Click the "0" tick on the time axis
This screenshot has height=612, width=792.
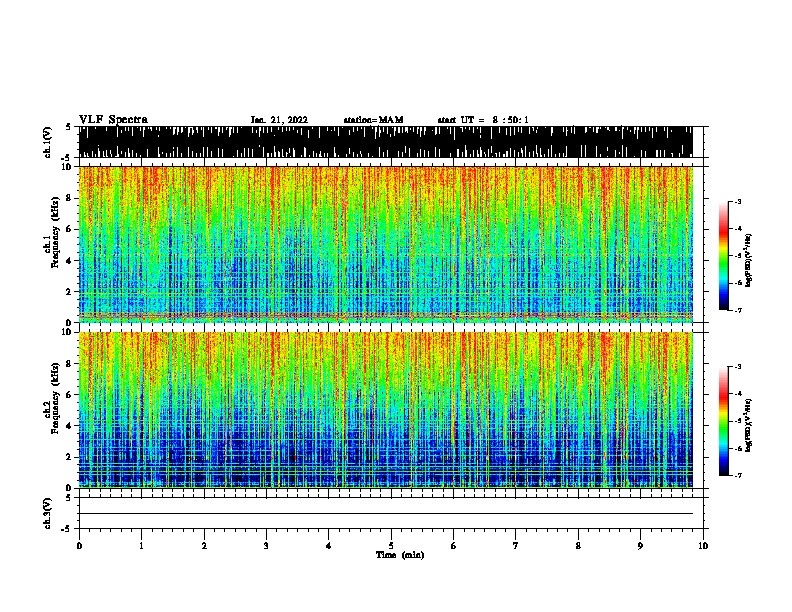click(x=79, y=546)
